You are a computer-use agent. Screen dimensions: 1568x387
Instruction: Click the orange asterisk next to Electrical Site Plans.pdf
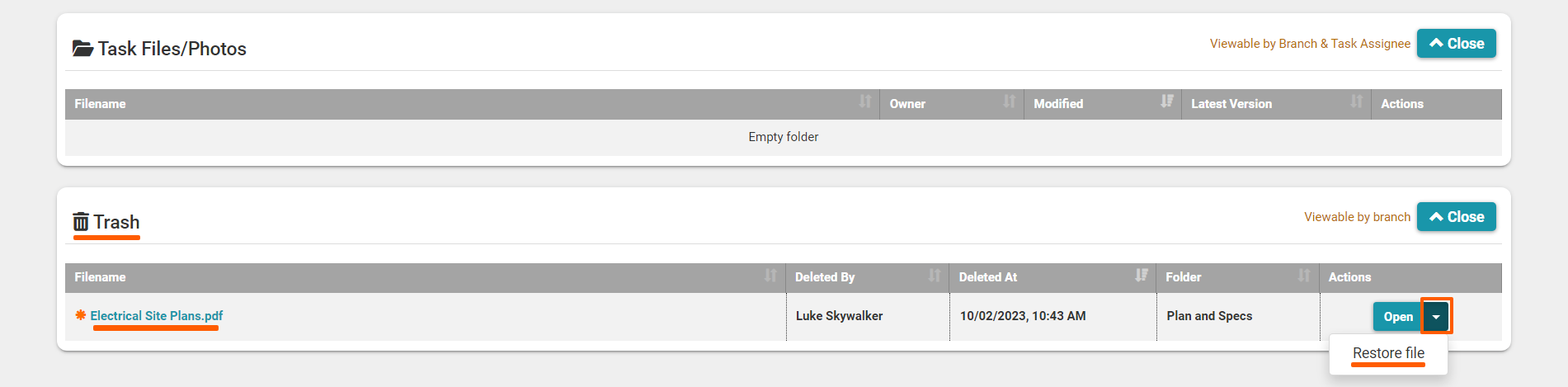pyautogui.click(x=81, y=315)
